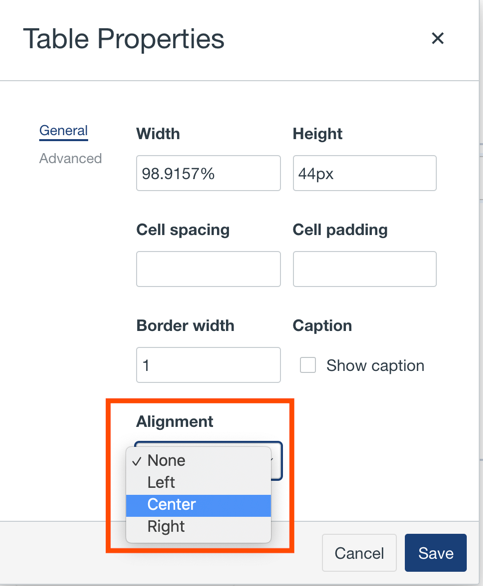Click the Caption heading label
This screenshot has height=586, width=483.
point(322,326)
